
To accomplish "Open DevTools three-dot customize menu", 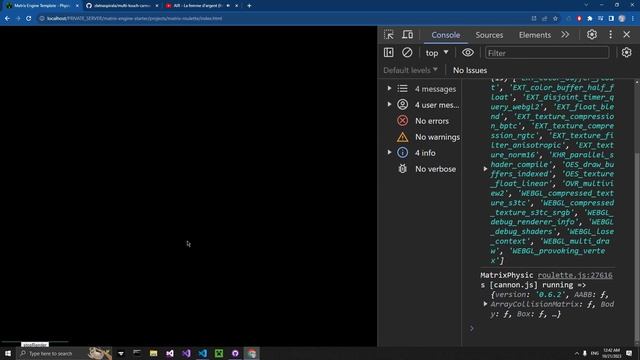I will click(x=611, y=35).
